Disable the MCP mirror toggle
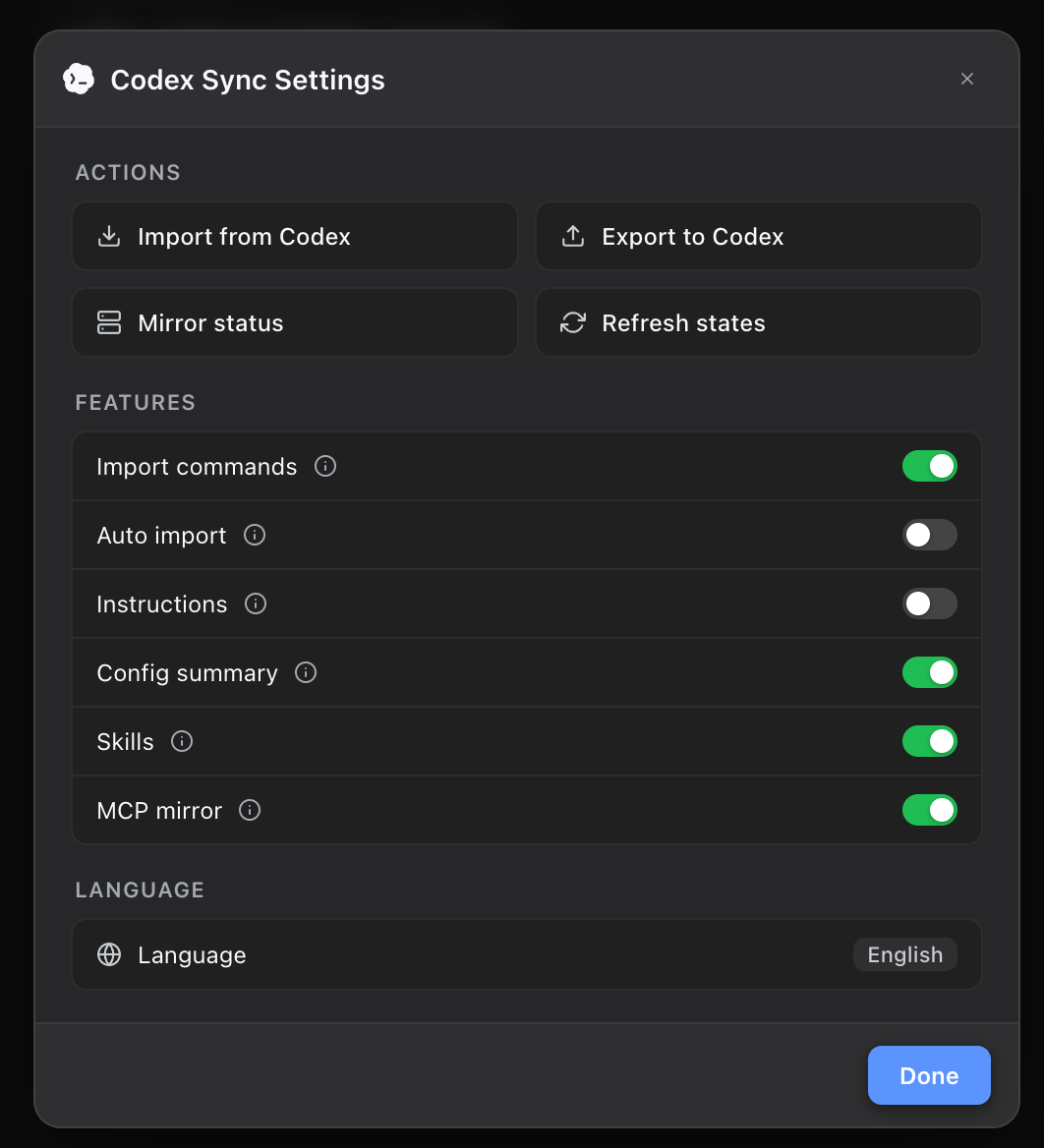1044x1148 pixels. [930, 811]
